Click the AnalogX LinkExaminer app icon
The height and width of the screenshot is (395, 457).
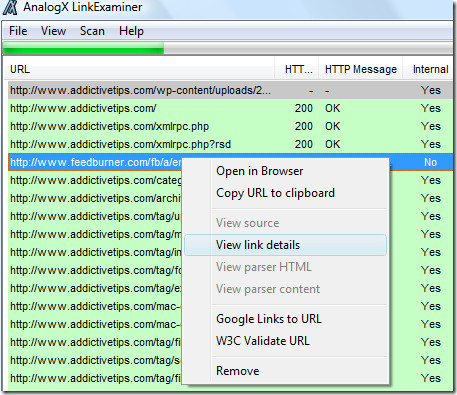pyautogui.click(x=10, y=7)
